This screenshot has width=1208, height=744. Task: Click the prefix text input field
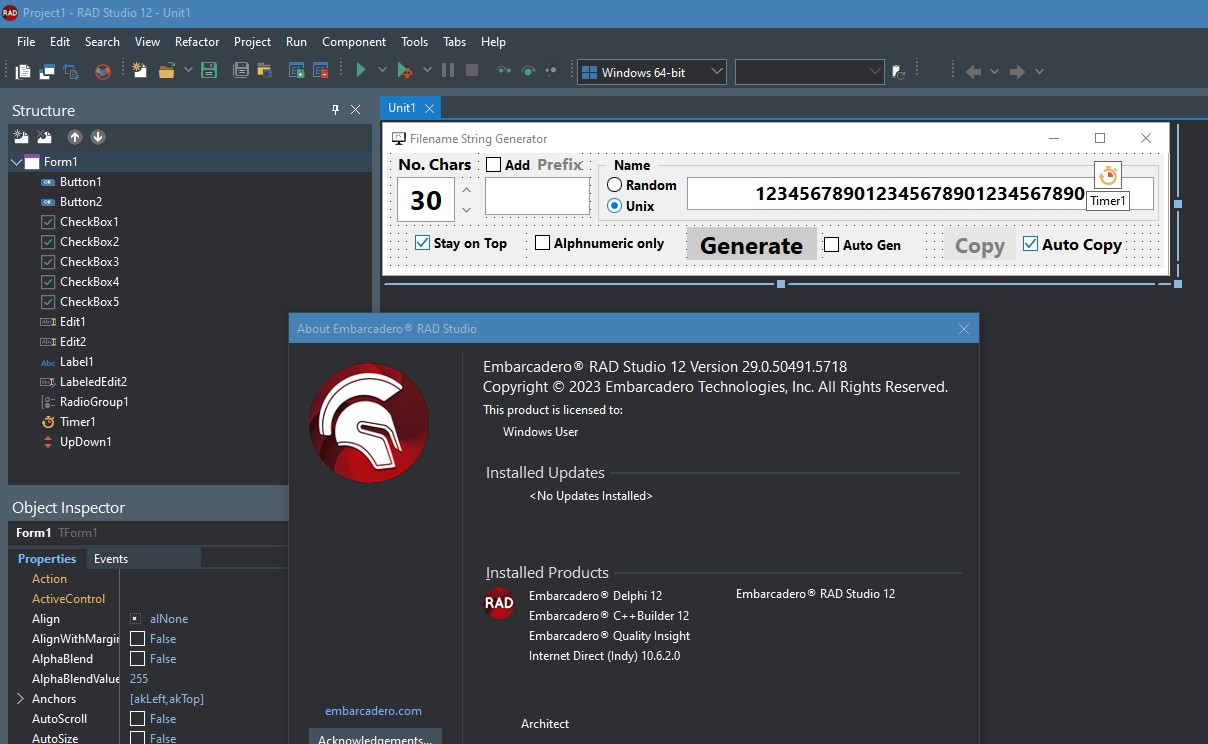coord(538,196)
